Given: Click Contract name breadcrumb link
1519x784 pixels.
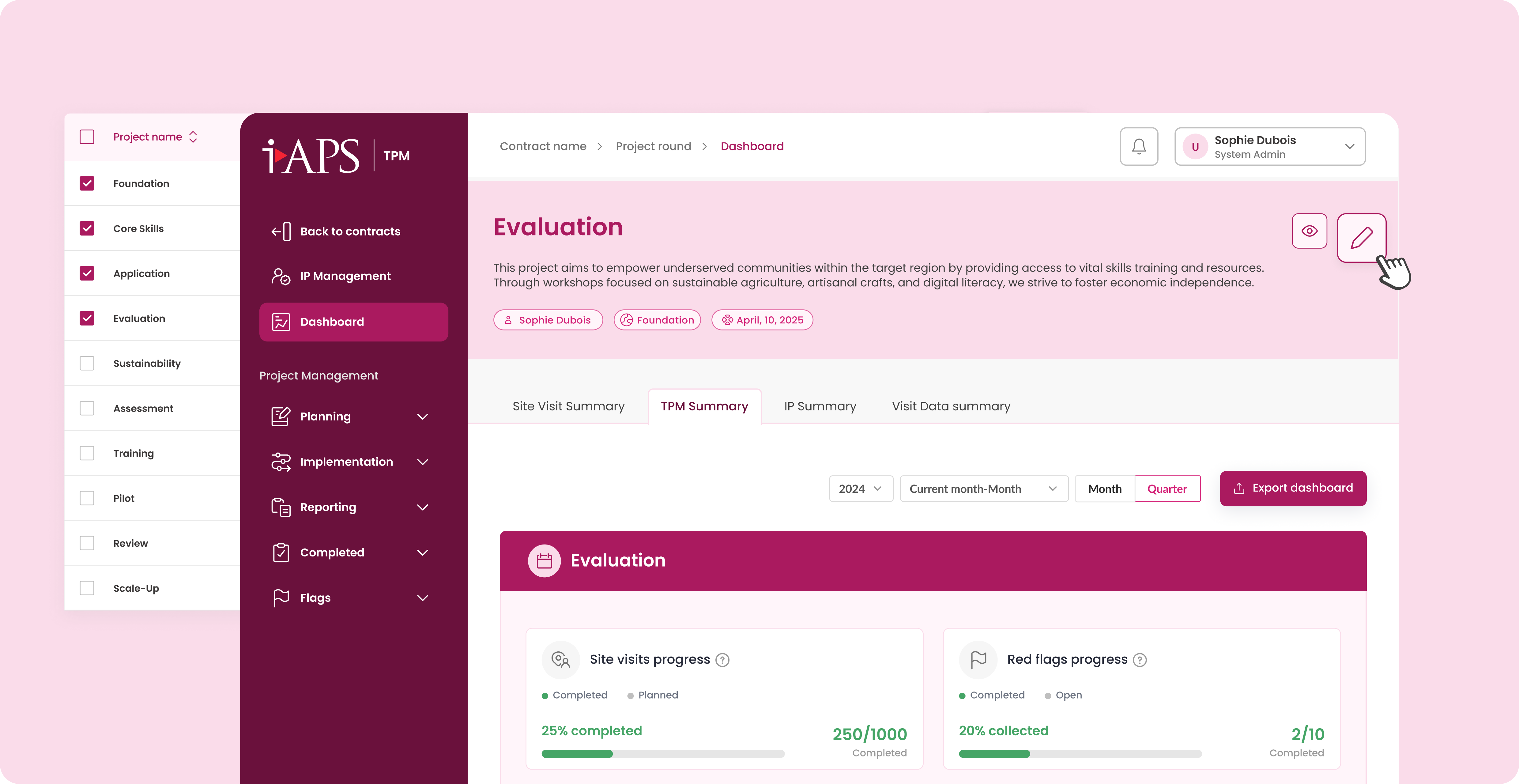Looking at the screenshot, I should point(542,146).
